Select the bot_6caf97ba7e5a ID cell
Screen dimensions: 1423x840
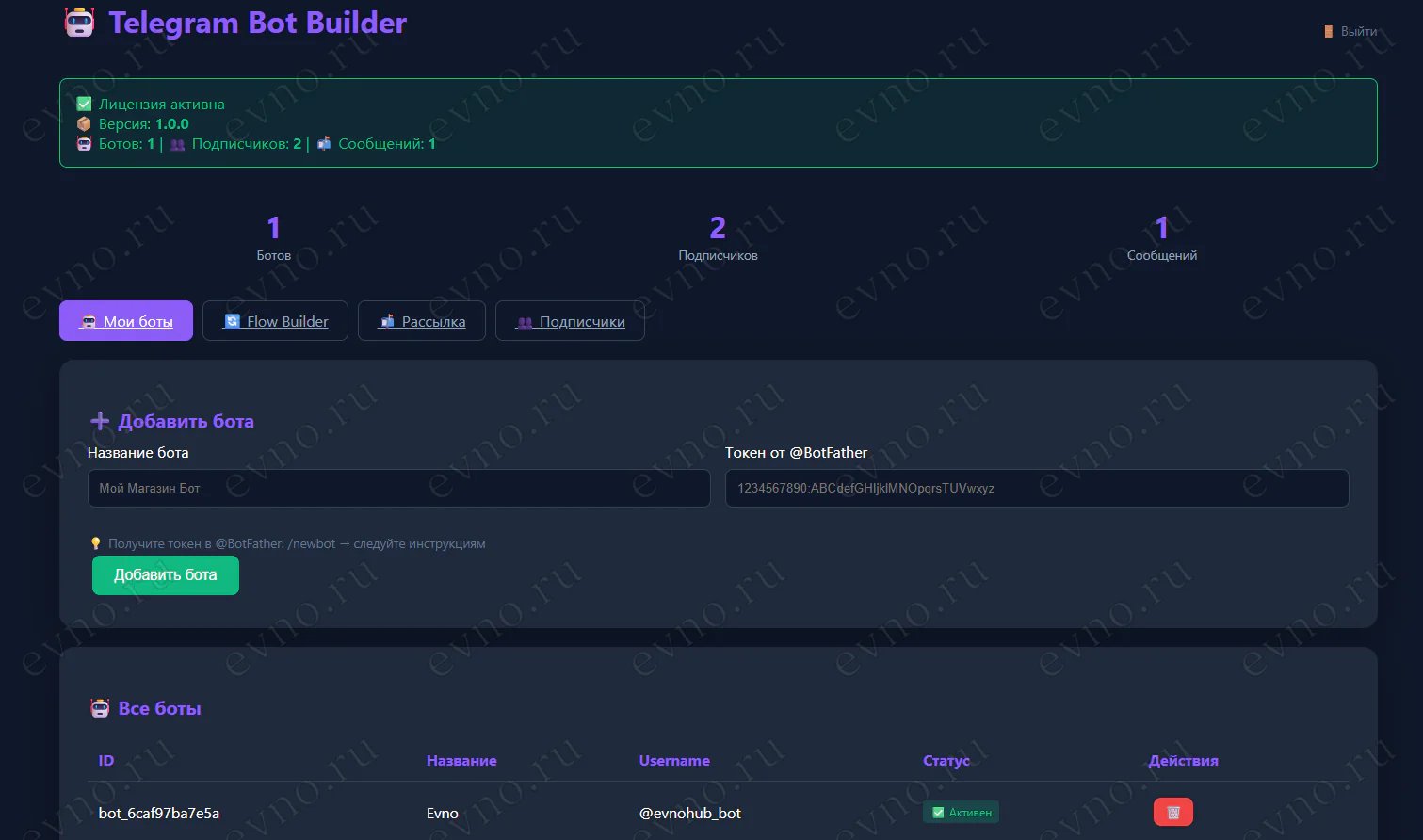[x=159, y=813]
